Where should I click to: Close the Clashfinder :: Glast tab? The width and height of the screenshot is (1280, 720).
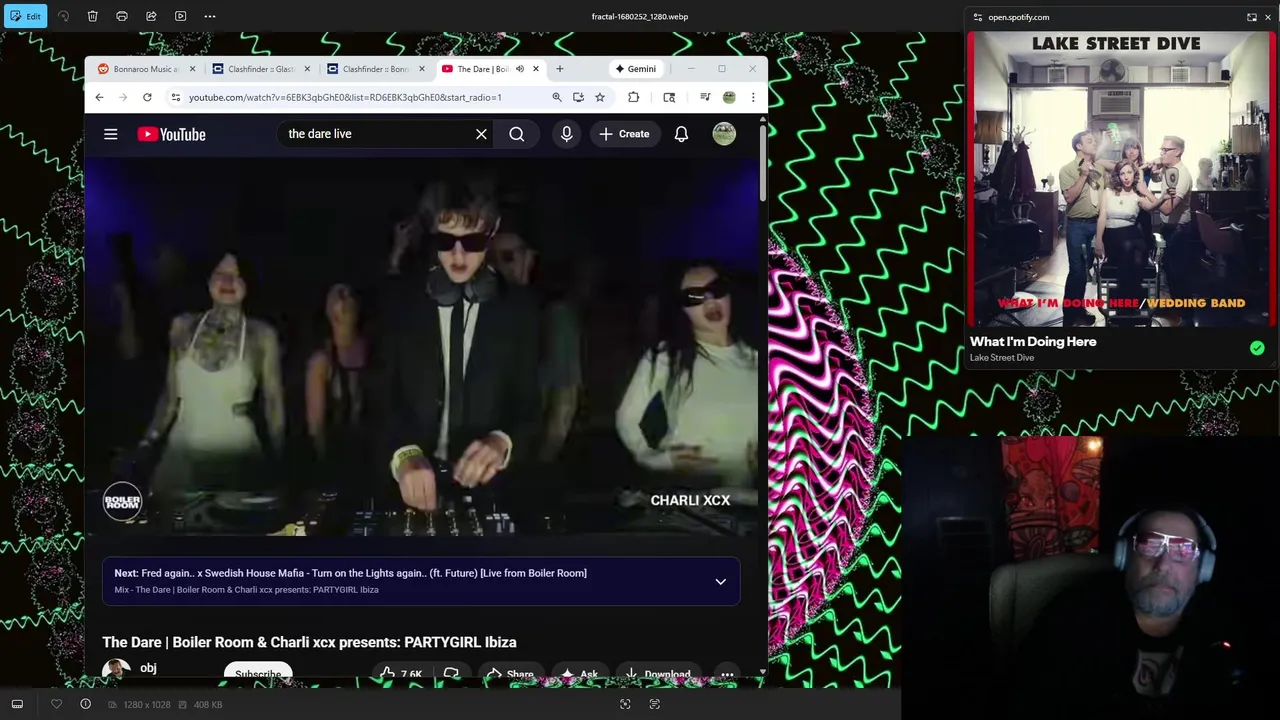pos(307,69)
